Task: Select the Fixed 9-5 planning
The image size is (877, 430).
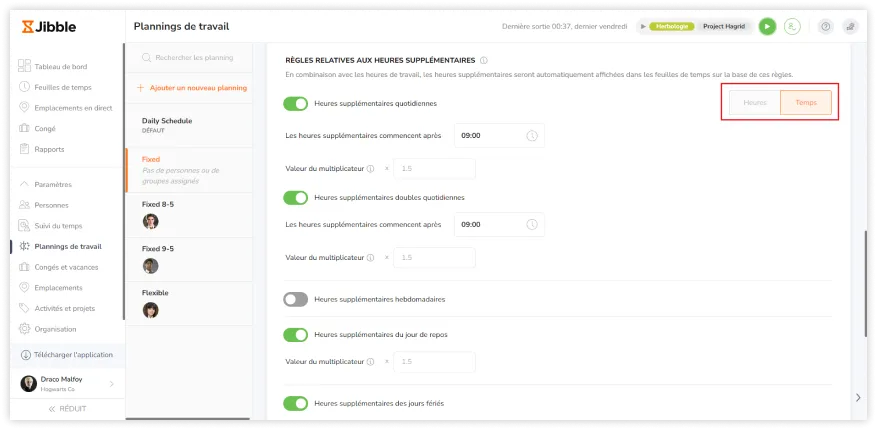Action: [189, 259]
